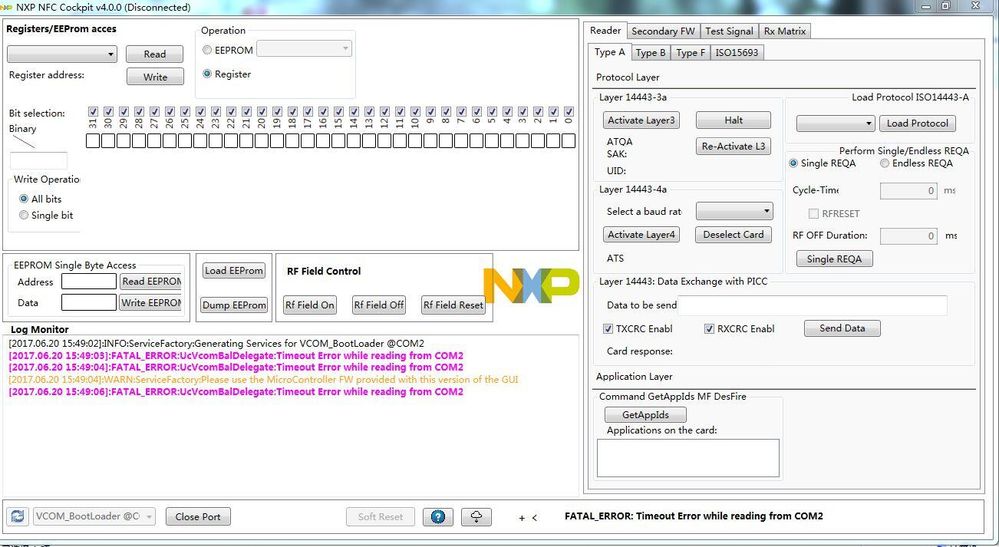Select the WARN ServiceFactory log line
Image resolution: width=999 pixels, height=547 pixels.
coord(263,380)
